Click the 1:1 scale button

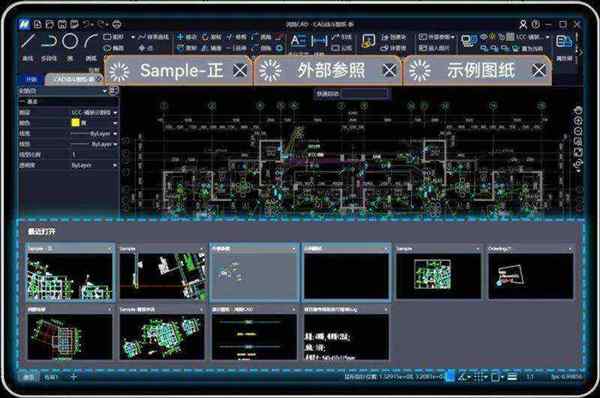[530, 377]
